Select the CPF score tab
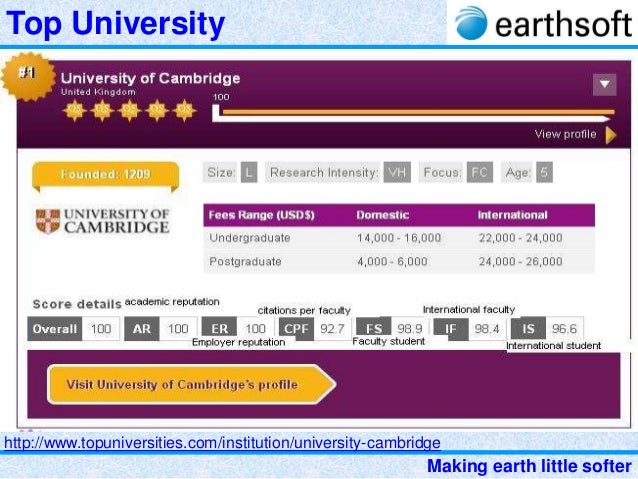Screen dimensions: 638x479 click(x=296, y=329)
